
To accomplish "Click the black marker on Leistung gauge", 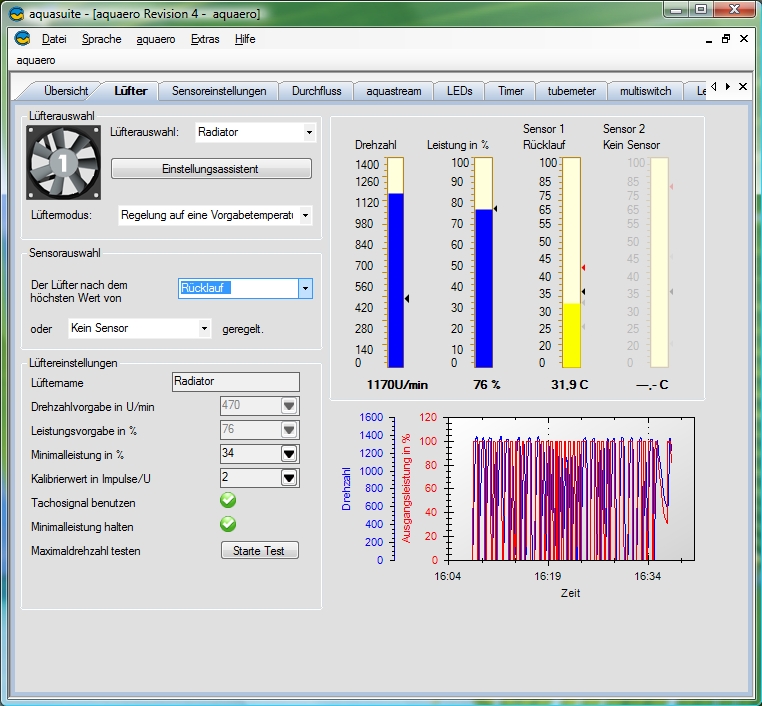I will pyautogui.click(x=495, y=208).
